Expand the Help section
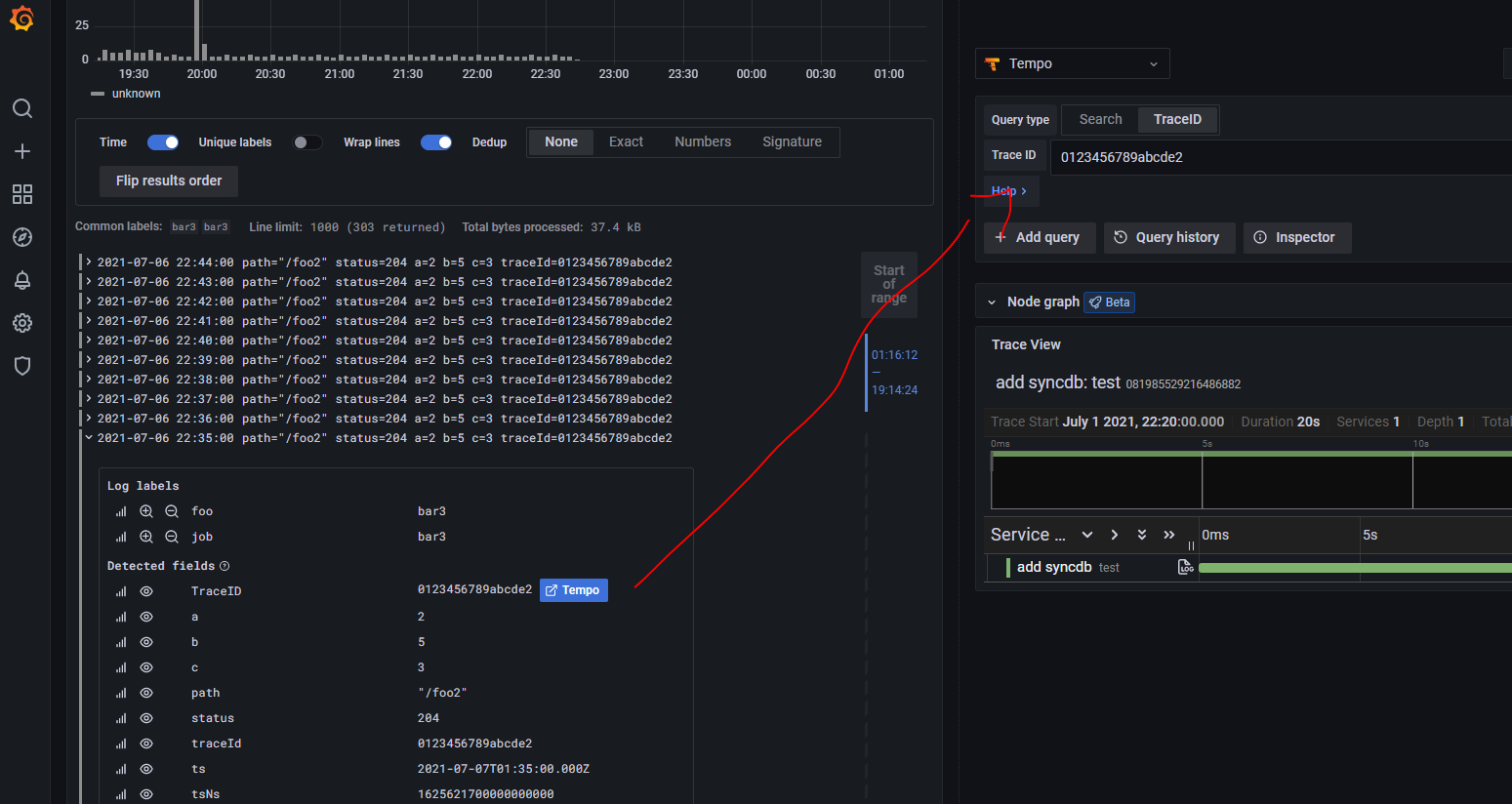This screenshot has height=804, width=1512. click(x=1009, y=191)
